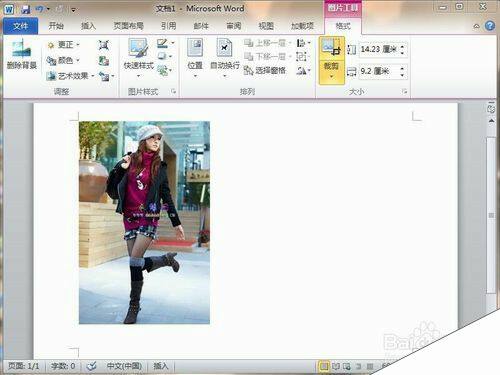
Task: Switch to Full Screen Reading view button
Action: click(336, 366)
